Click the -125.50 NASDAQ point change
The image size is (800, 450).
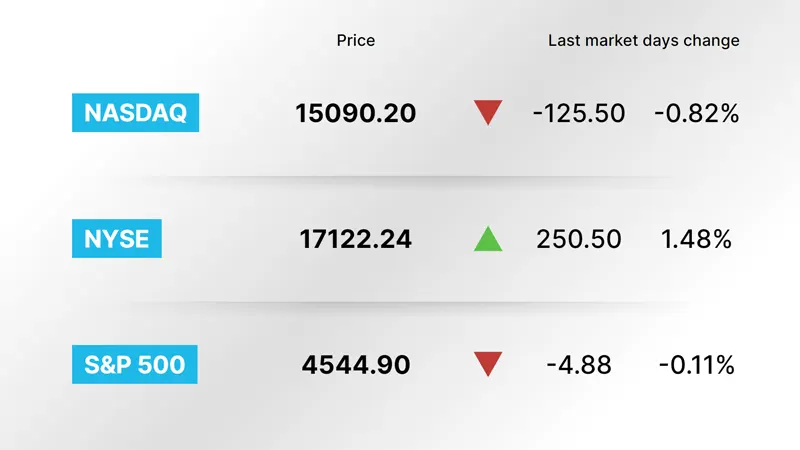[579, 113]
